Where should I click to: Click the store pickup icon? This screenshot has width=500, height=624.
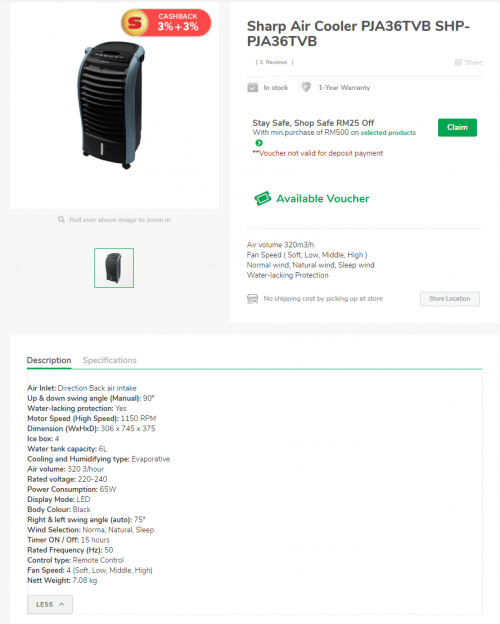click(252, 299)
